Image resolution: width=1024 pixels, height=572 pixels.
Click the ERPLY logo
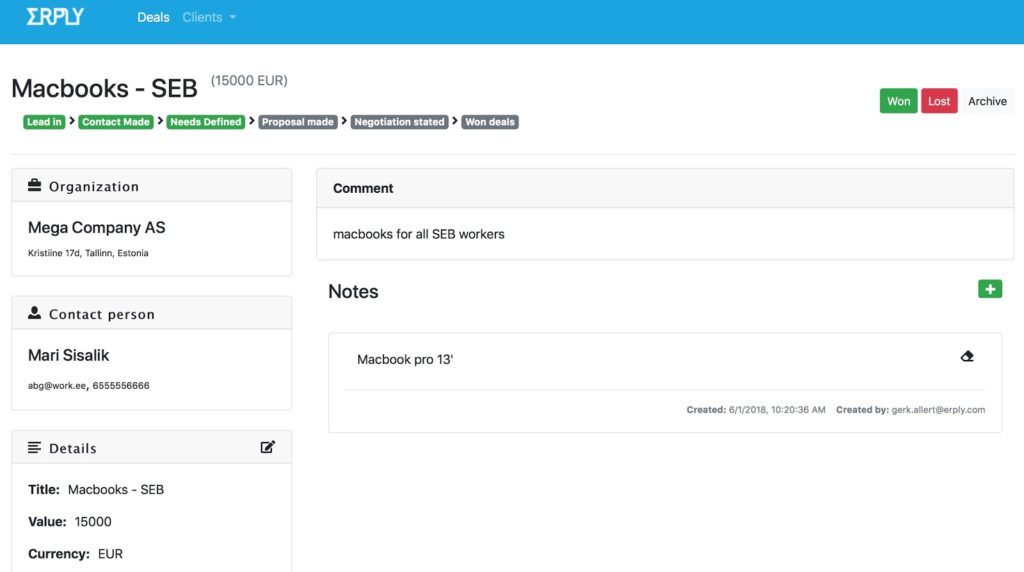tap(55, 17)
